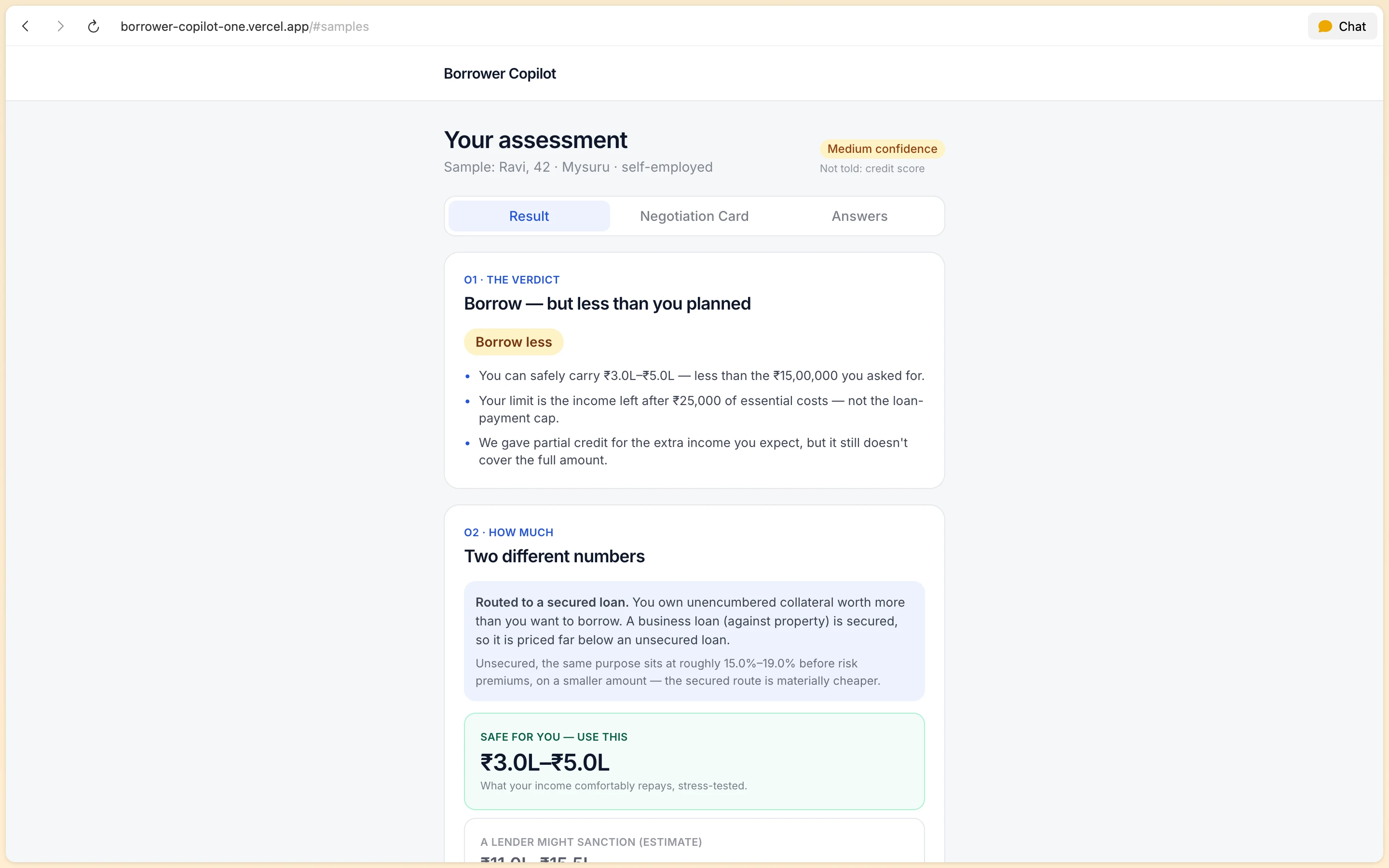The width and height of the screenshot is (1389, 868).
Task: Click bullet 'You can safely carry ₹3.0L–₹5.0L'
Action: tap(701, 376)
